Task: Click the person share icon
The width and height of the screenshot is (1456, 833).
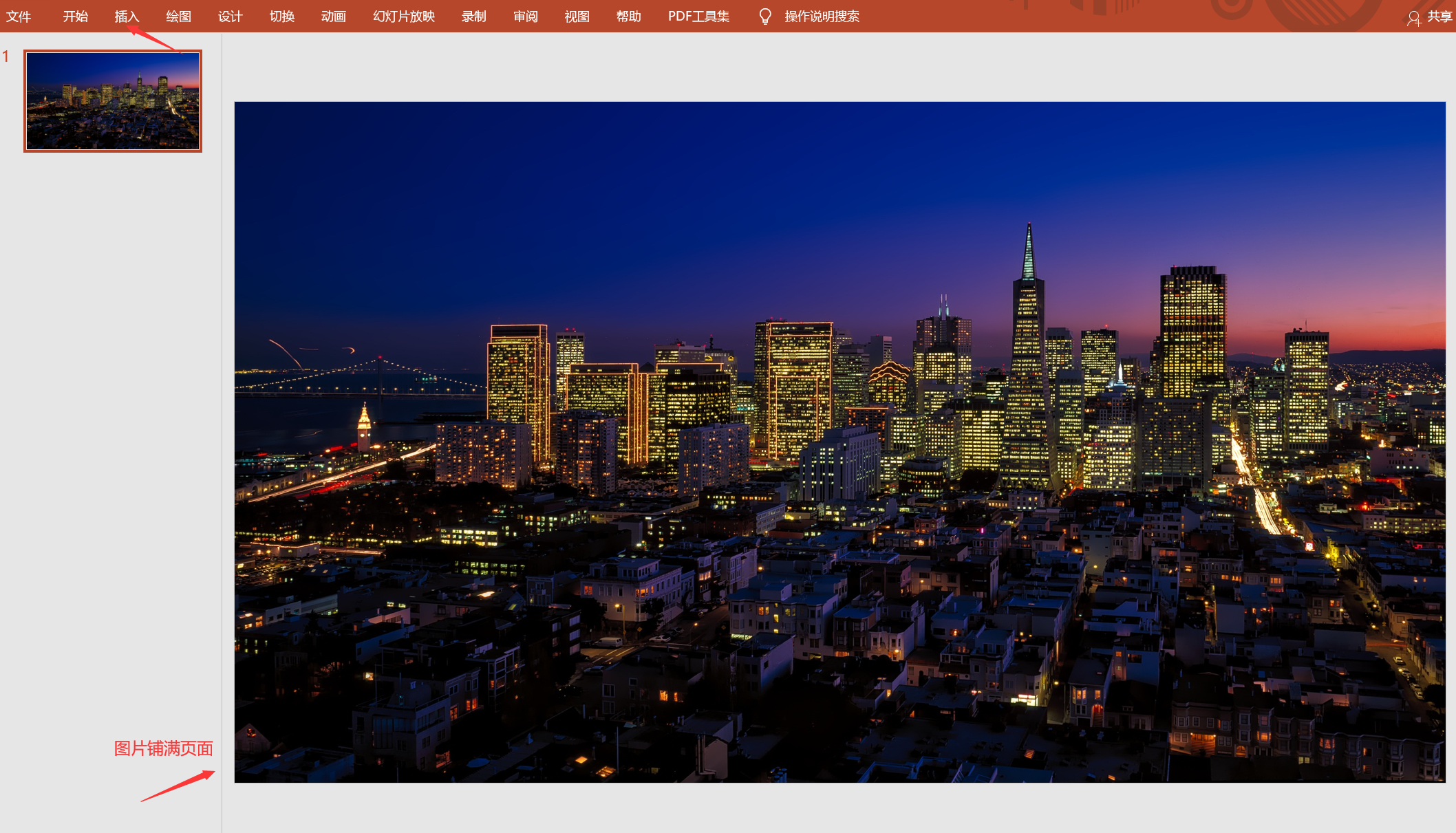Action: (1413, 18)
